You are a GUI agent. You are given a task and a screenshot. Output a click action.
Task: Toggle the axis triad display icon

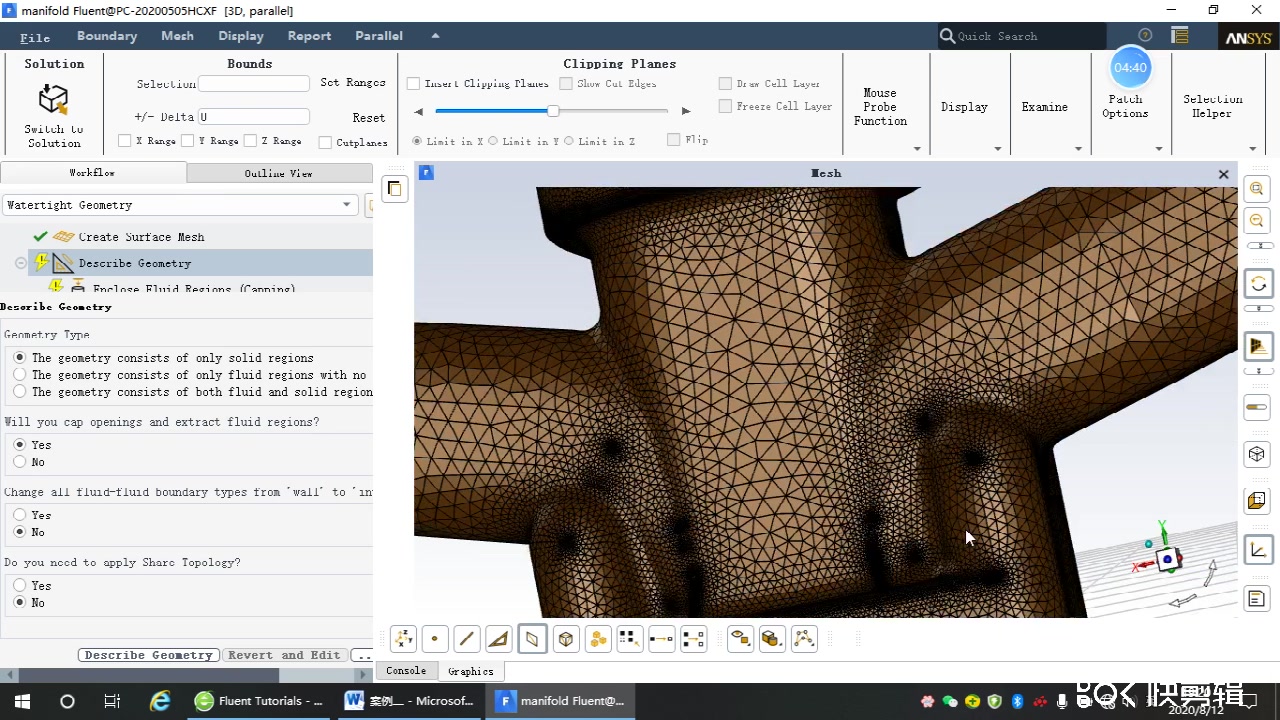1257,549
